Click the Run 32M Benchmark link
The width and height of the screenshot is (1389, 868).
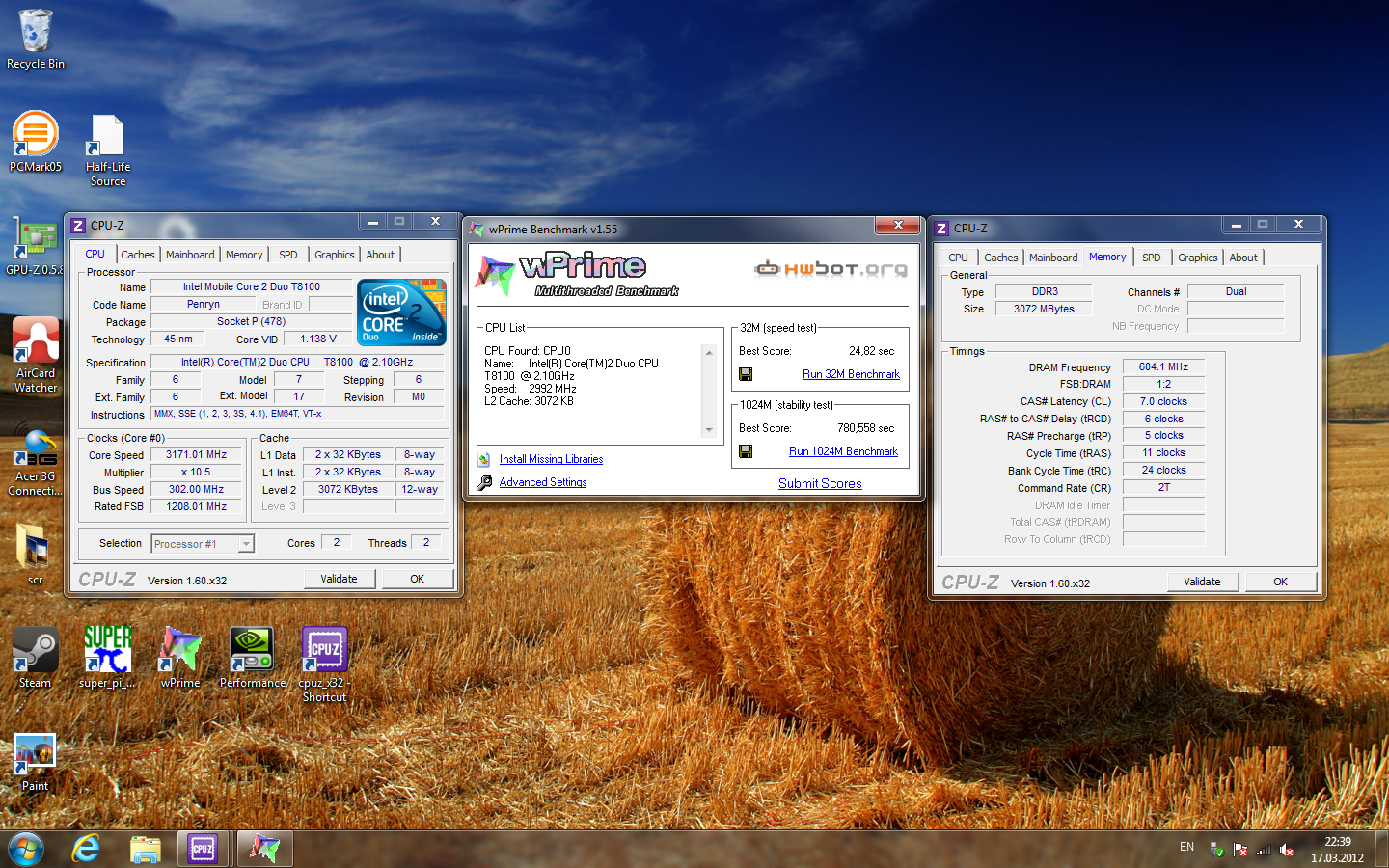coord(851,374)
